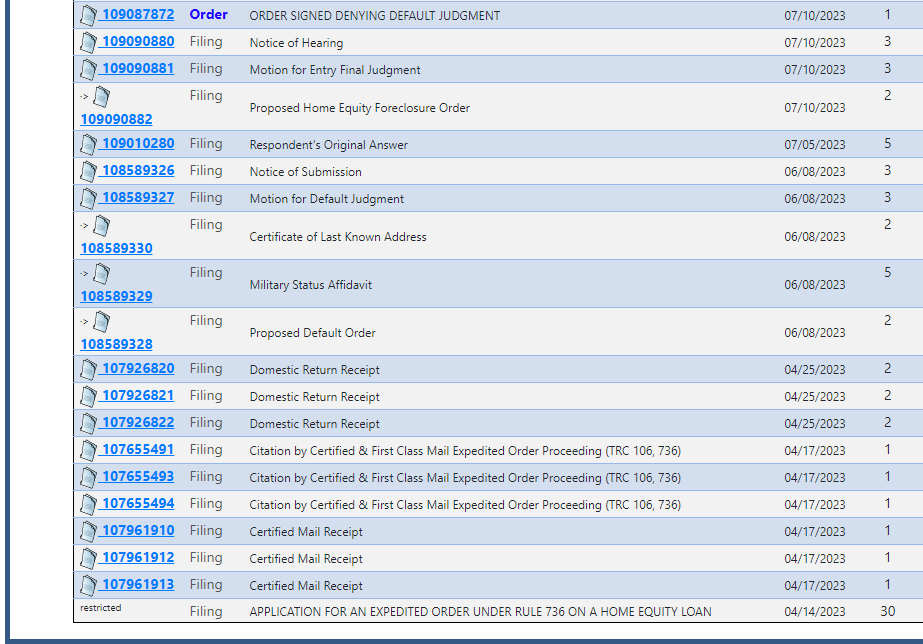This screenshot has height=644, width=923.
Task: Select 'Motion for Entry Final Judgment' text
Action: coord(335,70)
